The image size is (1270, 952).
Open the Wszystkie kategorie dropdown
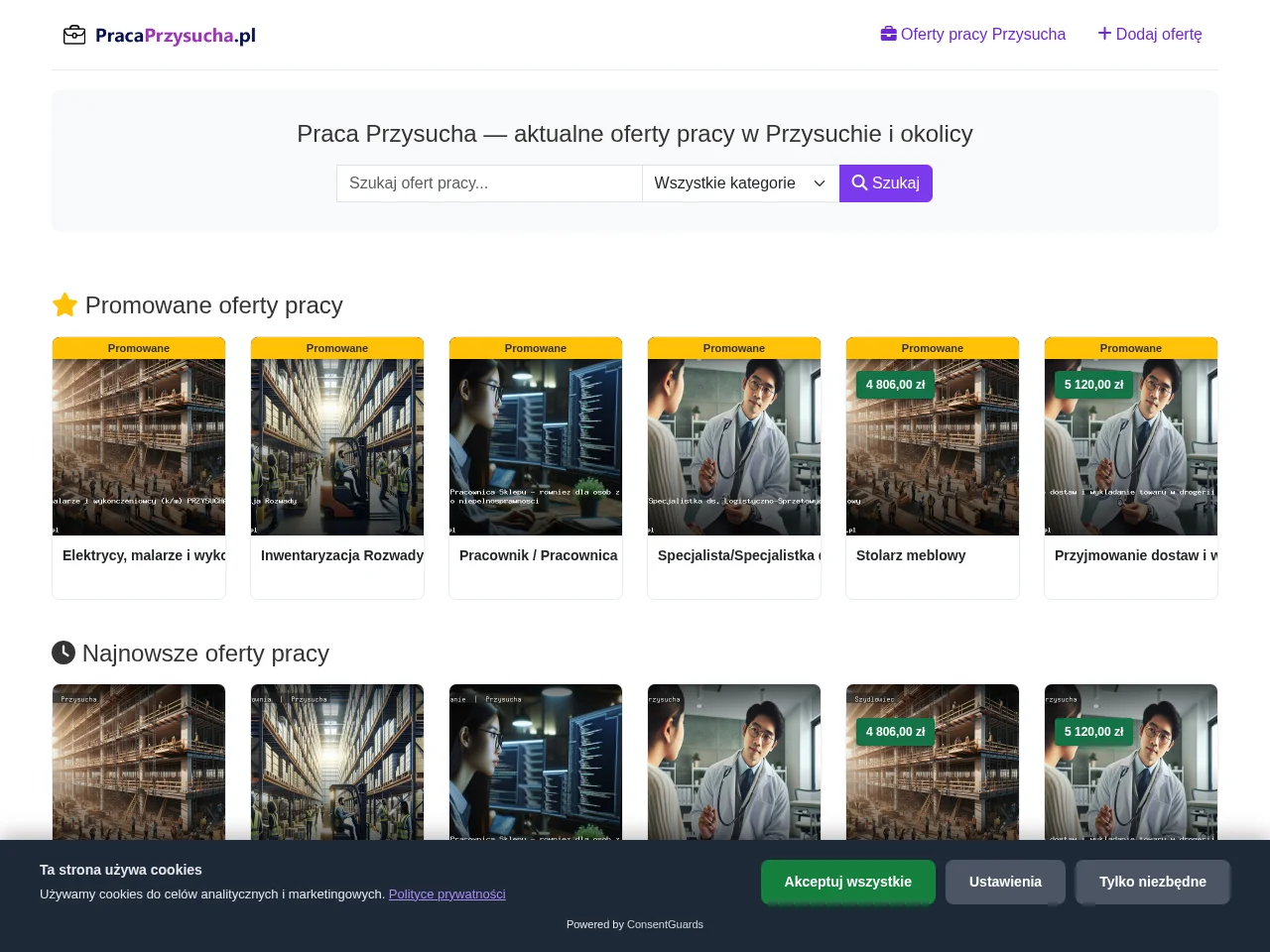click(x=740, y=183)
